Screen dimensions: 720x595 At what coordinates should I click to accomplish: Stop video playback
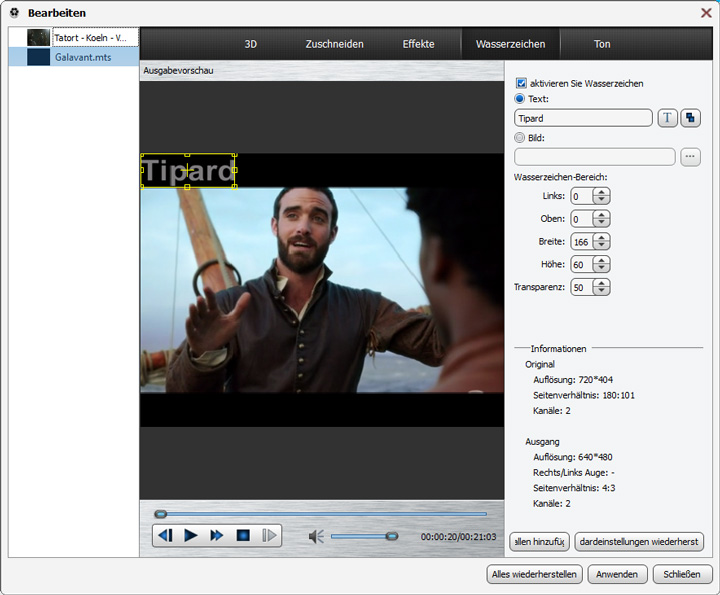243,535
